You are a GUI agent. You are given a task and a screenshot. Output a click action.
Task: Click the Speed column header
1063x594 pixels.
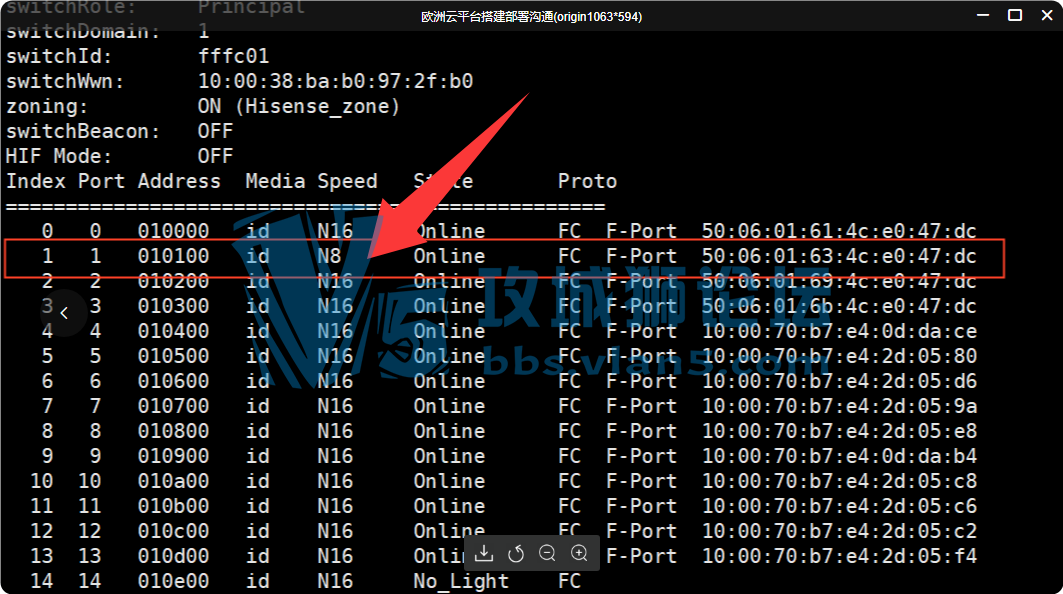click(346, 182)
